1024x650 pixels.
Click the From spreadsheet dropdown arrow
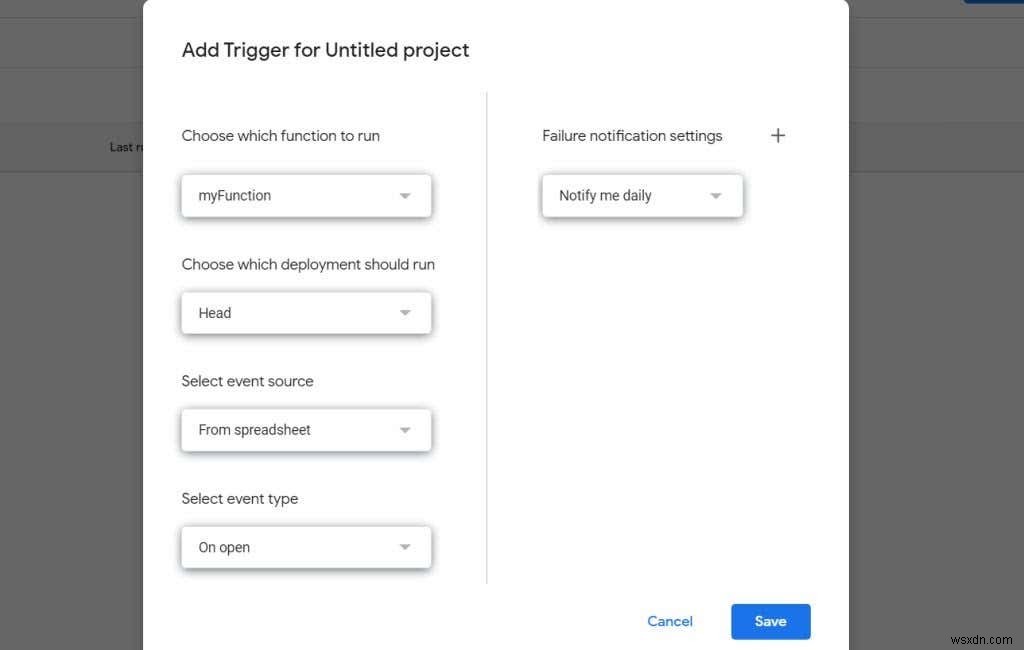405,429
